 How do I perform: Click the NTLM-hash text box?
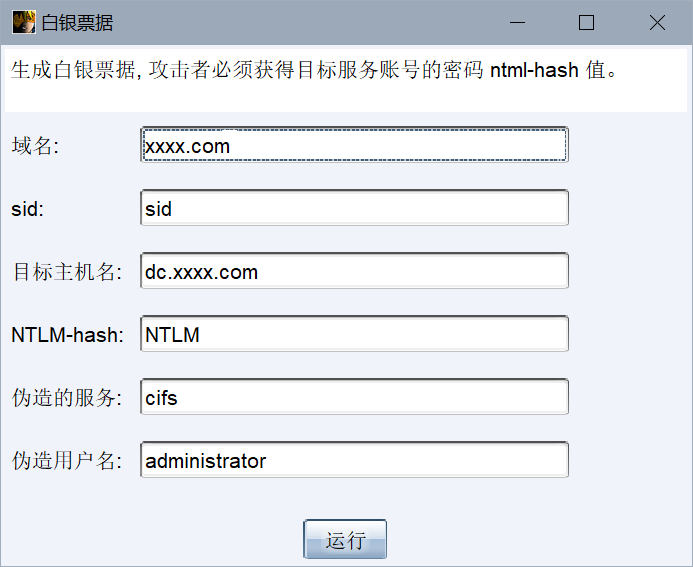coord(355,335)
